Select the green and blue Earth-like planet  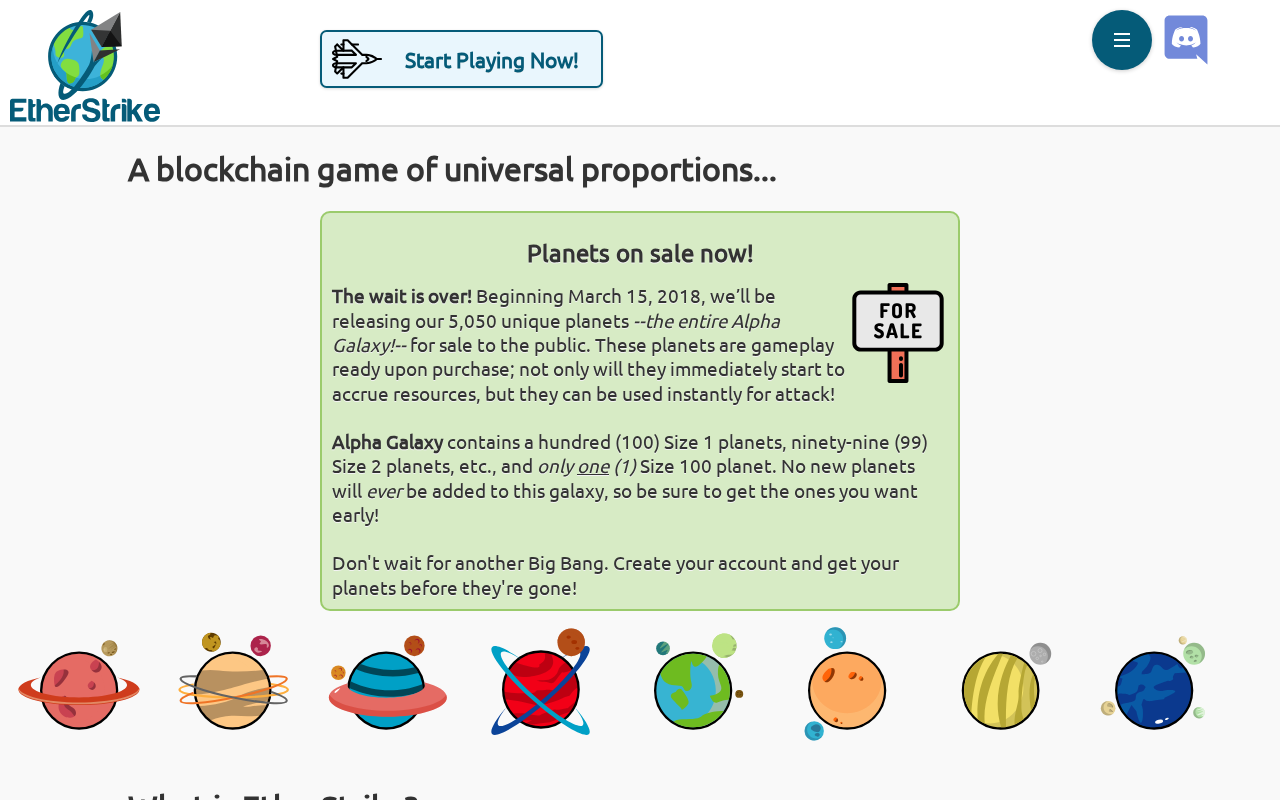[699, 682]
